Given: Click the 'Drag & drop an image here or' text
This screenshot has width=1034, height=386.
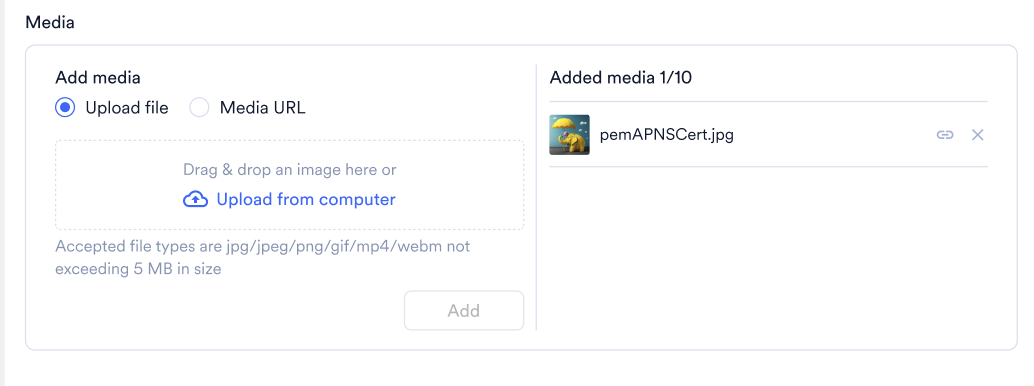Looking at the screenshot, I should (x=289, y=170).
